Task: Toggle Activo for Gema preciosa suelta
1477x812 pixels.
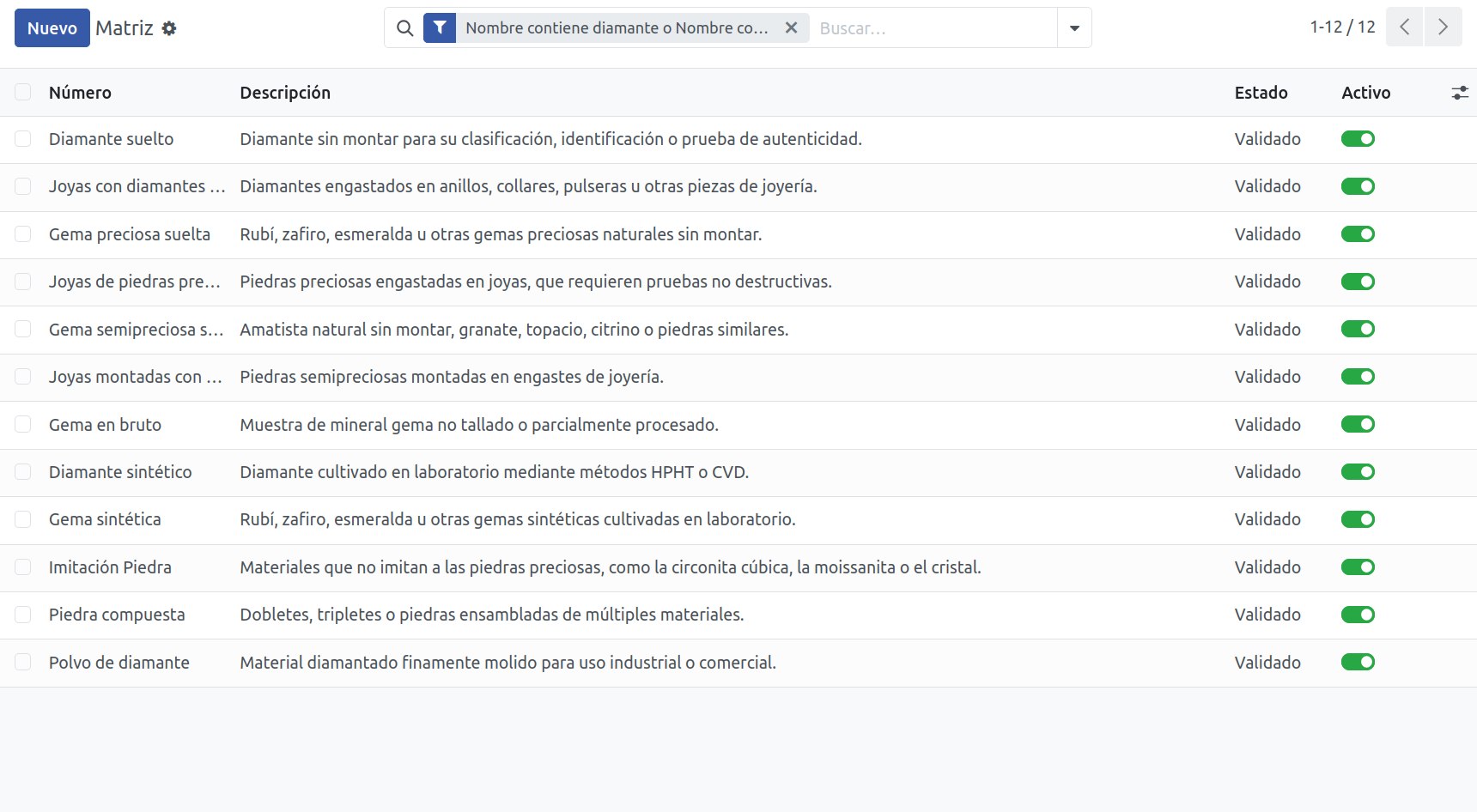Action: pos(1358,234)
